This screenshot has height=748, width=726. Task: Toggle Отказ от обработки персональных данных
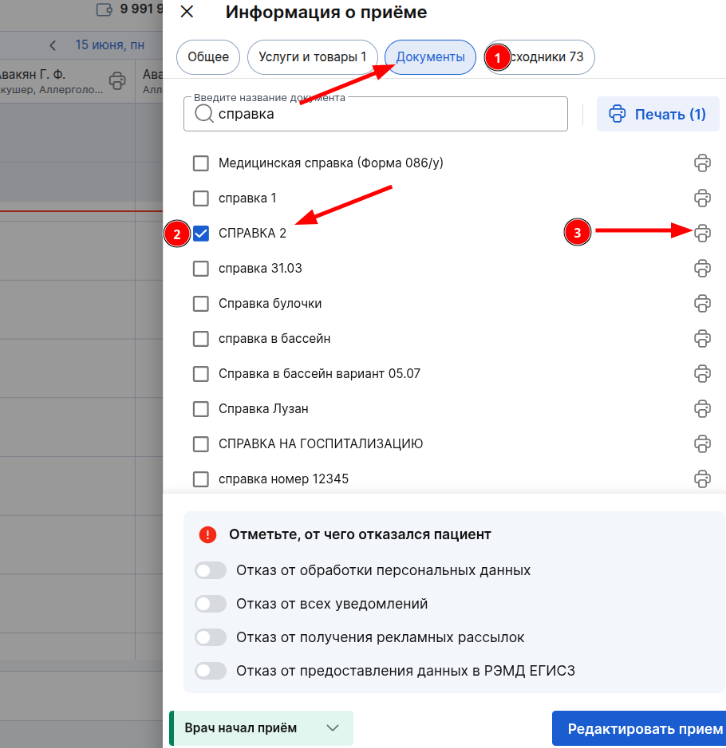(x=210, y=571)
